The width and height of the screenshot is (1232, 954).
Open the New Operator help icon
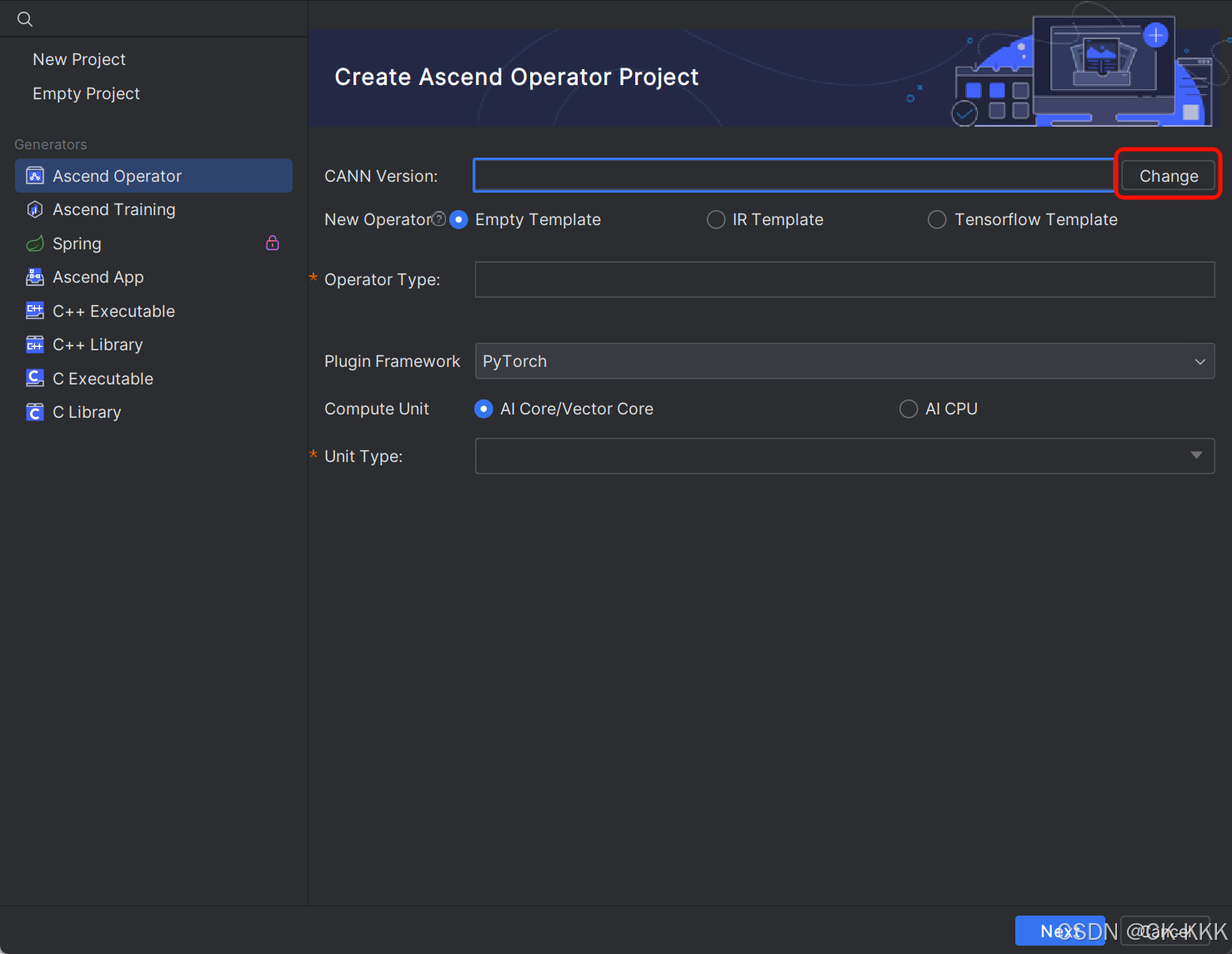click(x=439, y=218)
